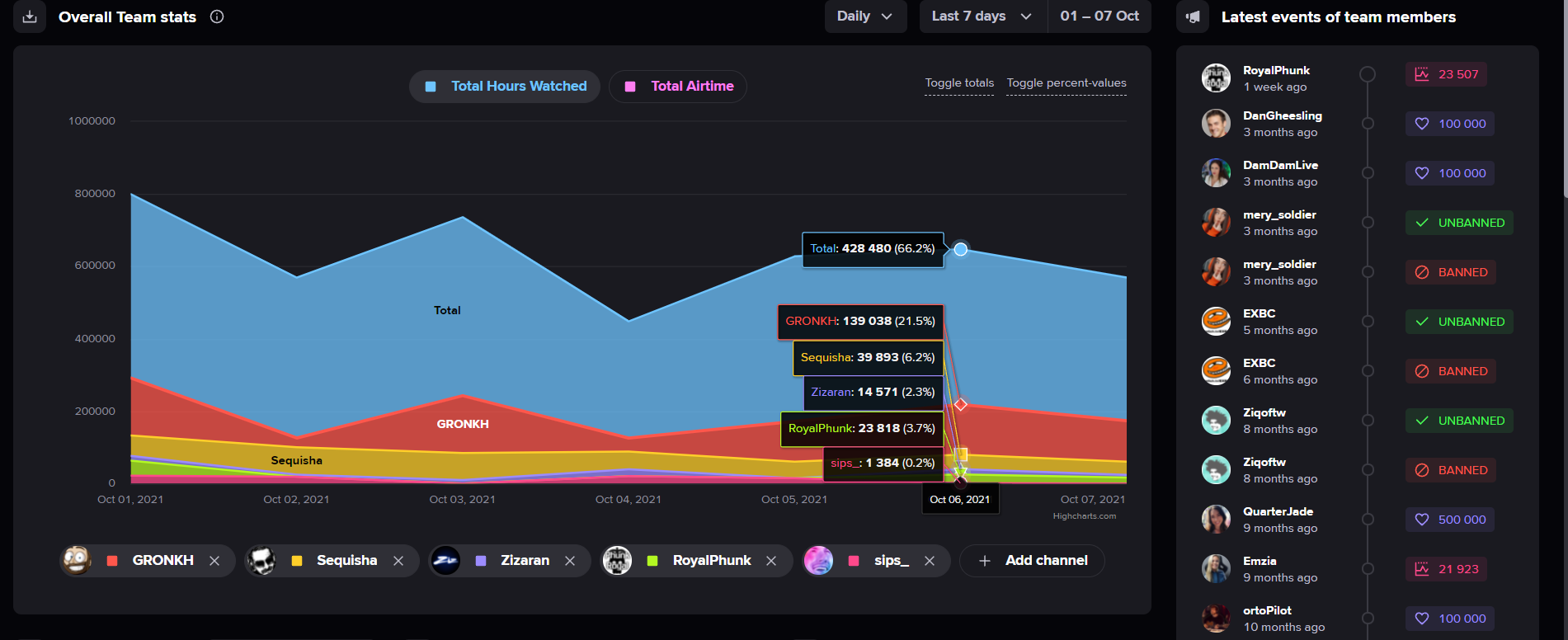Open the Daily interval dropdown
The width and height of the screenshot is (1568, 640).
point(864,16)
